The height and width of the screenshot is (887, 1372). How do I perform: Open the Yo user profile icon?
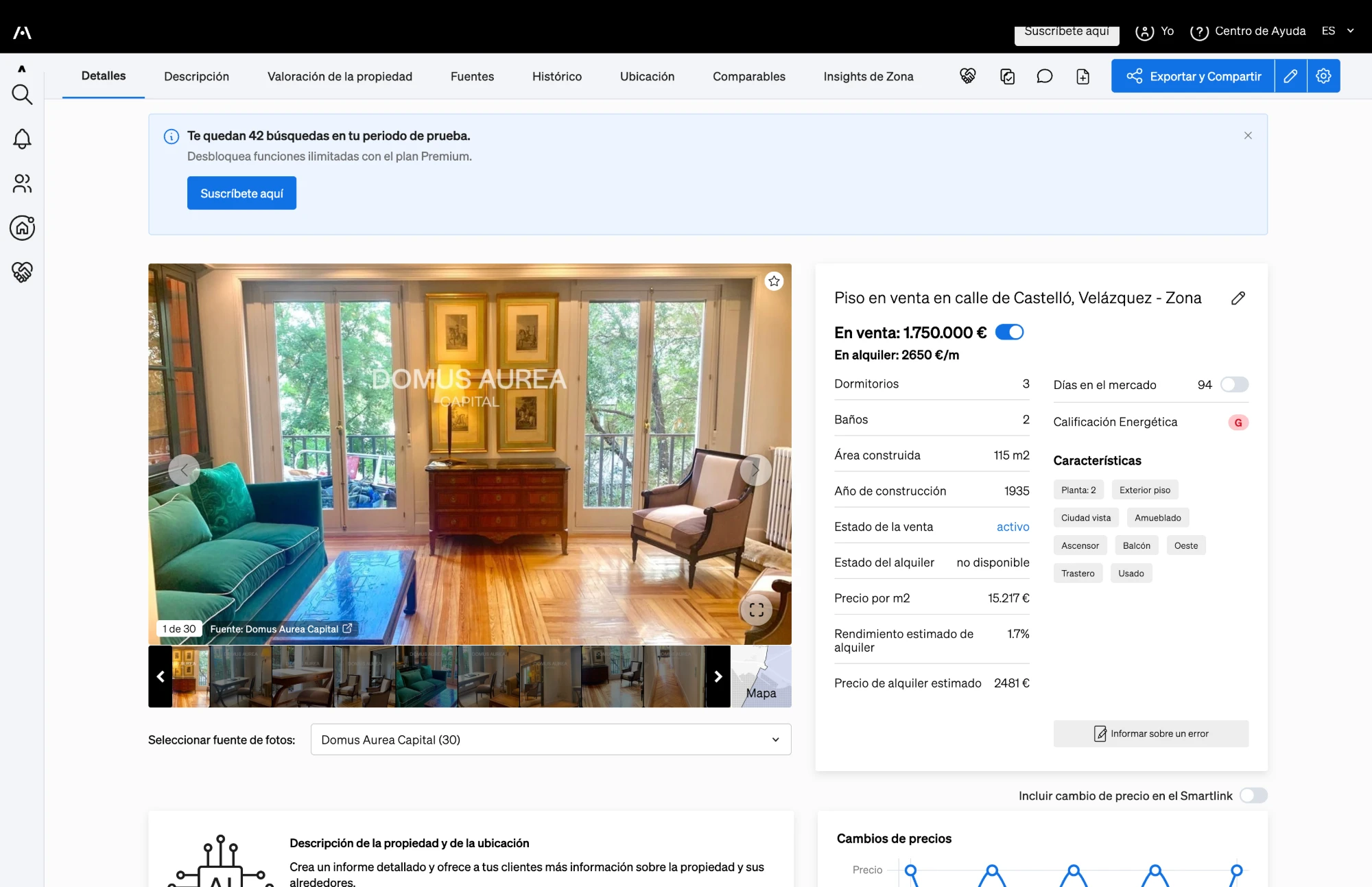point(1144,32)
